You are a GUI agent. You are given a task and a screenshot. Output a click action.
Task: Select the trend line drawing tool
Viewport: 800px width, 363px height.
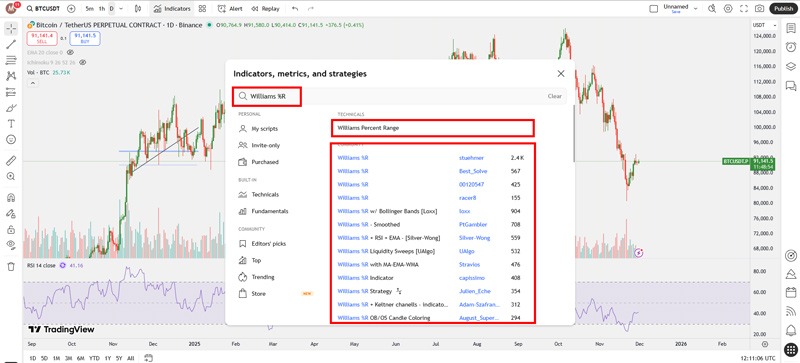[11, 44]
